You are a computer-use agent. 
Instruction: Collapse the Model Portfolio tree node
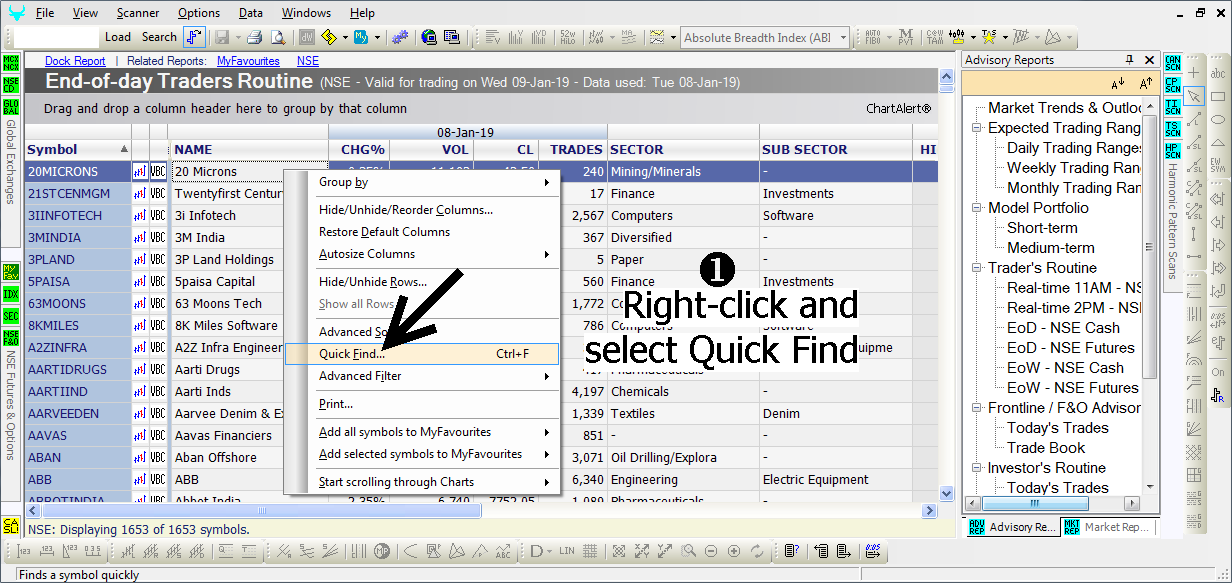(x=977, y=208)
